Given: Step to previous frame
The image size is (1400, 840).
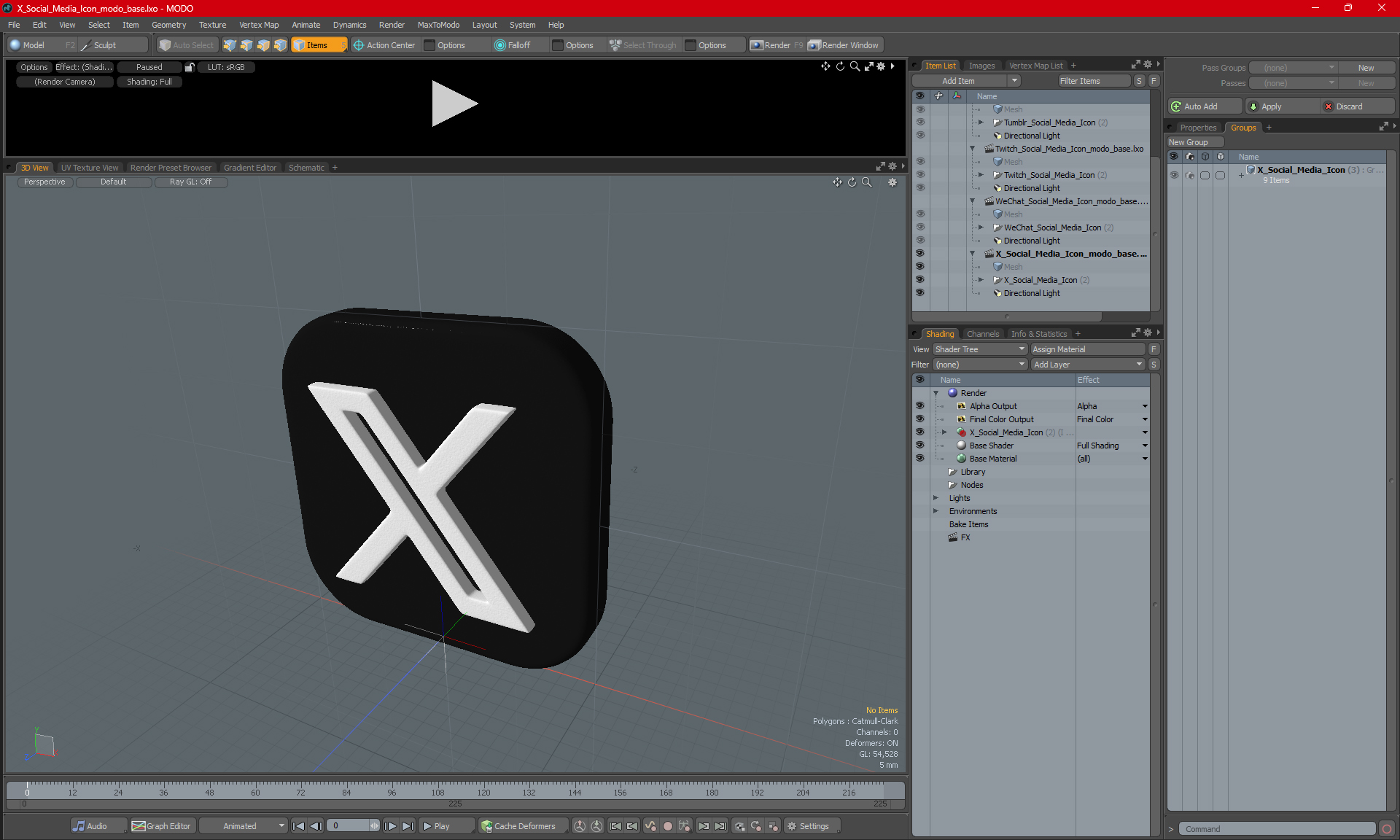Looking at the screenshot, I should pyautogui.click(x=316, y=826).
